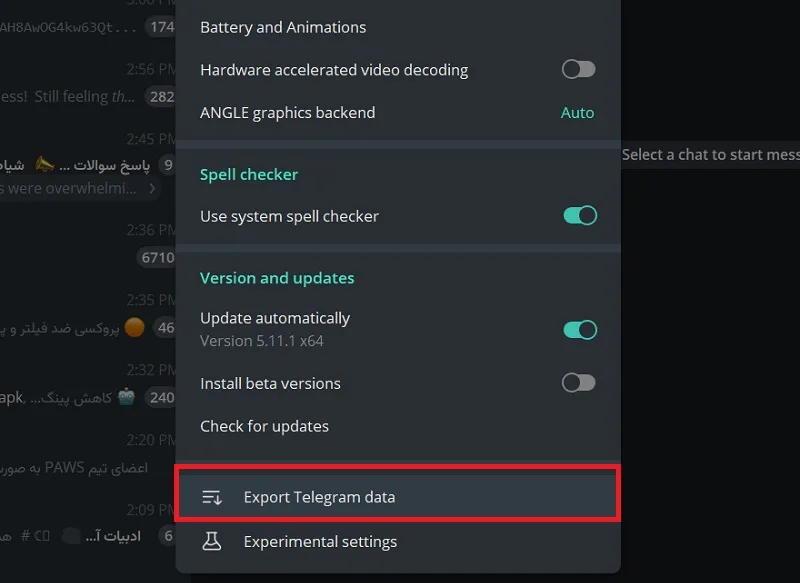Click the megaphone icon in chat list
The image size is (800, 583).
(x=44, y=164)
